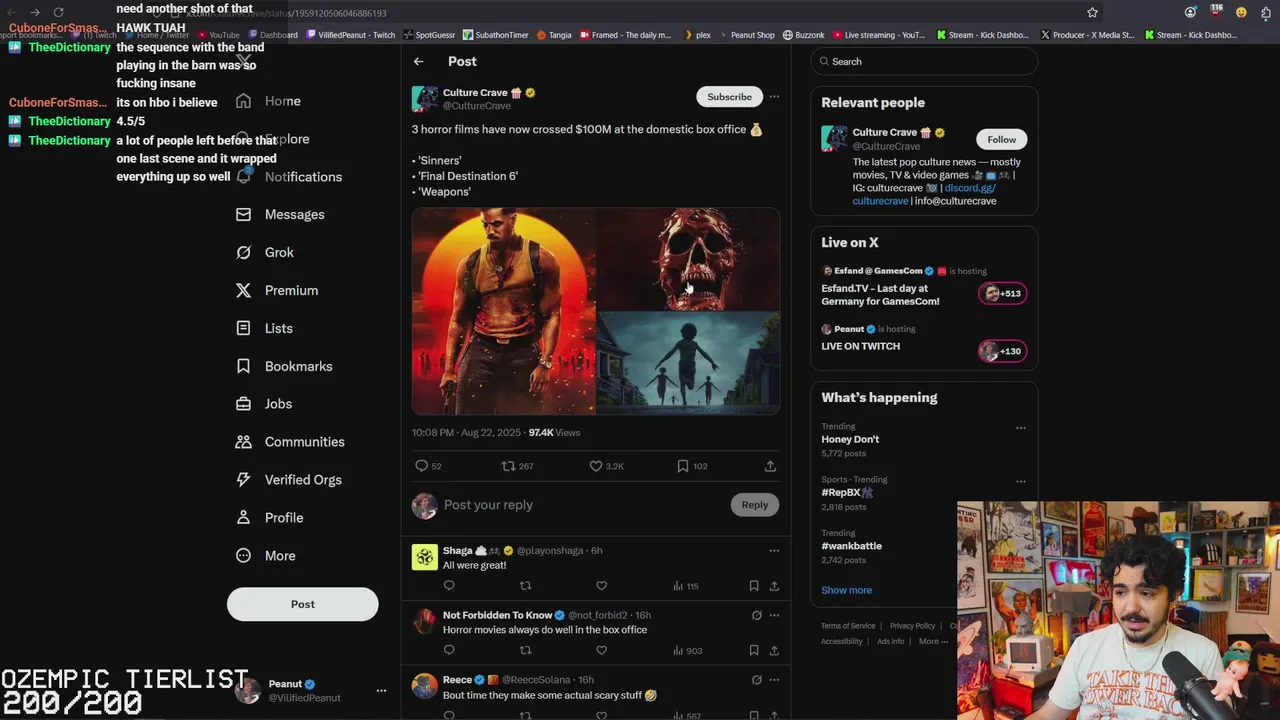1280x720 pixels.
Task: Click the white Post button
Action: point(303,604)
